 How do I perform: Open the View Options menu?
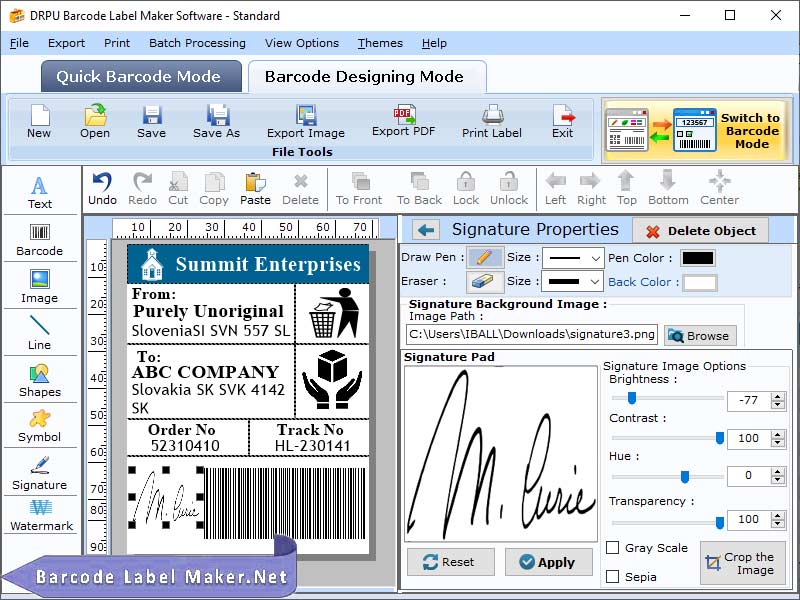click(x=302, y=43)
